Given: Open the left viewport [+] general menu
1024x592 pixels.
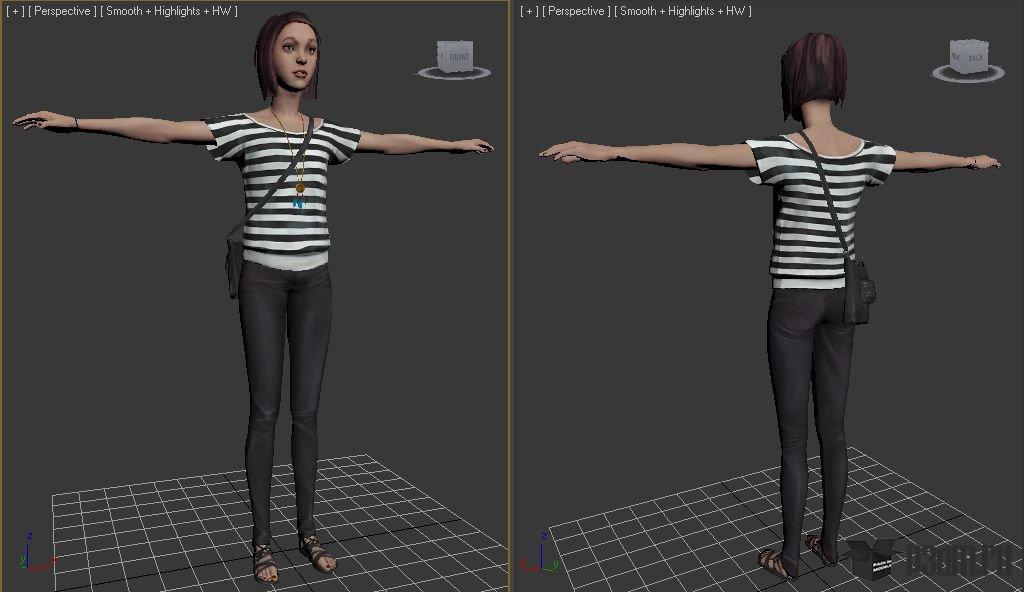Looking at the screenshot, I should point(14,11).
